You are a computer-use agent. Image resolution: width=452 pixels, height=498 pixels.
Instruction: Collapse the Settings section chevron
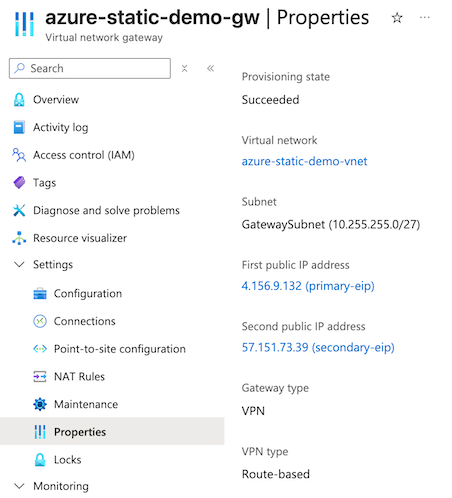point(19,265)
